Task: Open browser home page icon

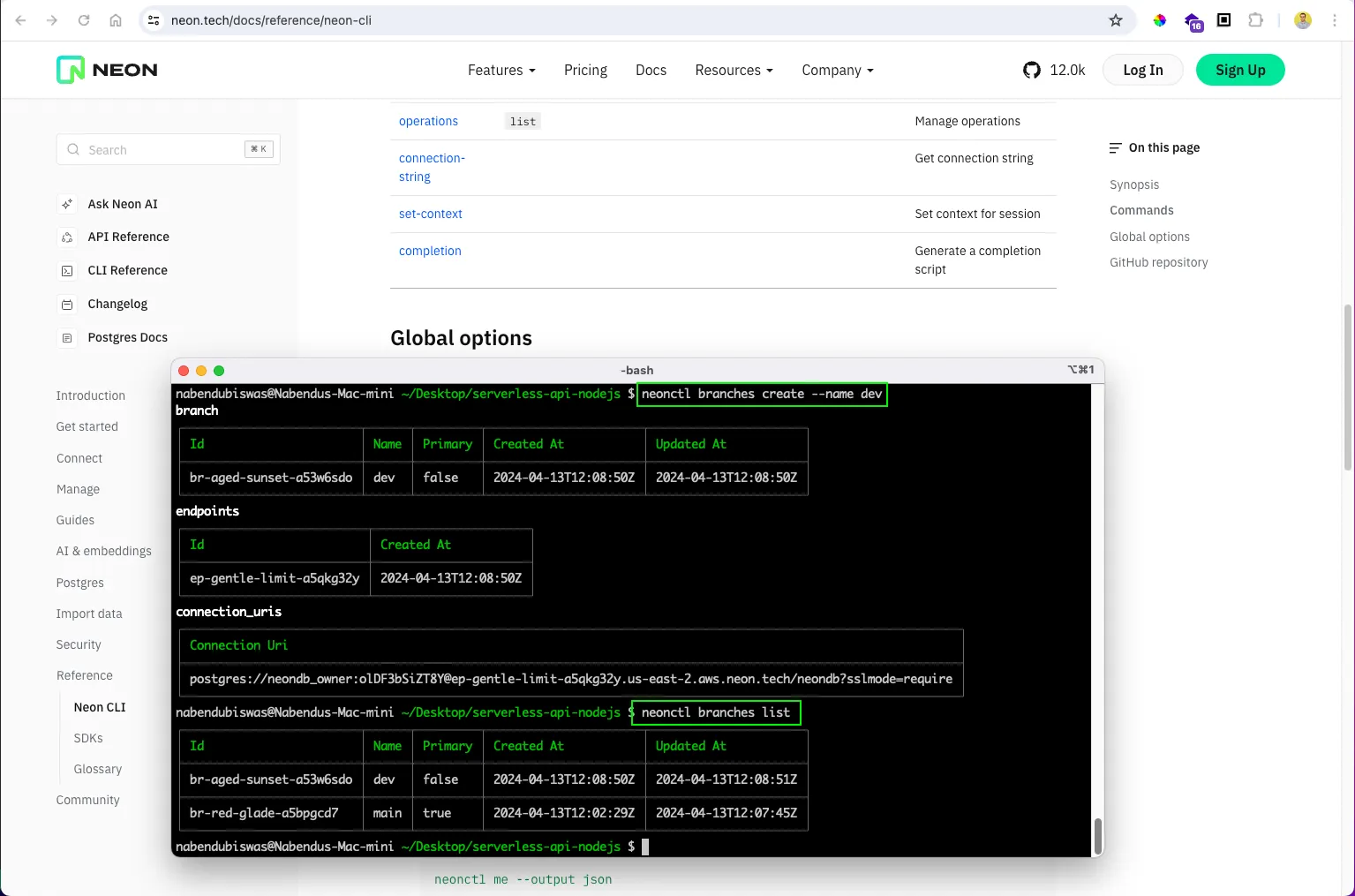Action: (x=116, y=20)
